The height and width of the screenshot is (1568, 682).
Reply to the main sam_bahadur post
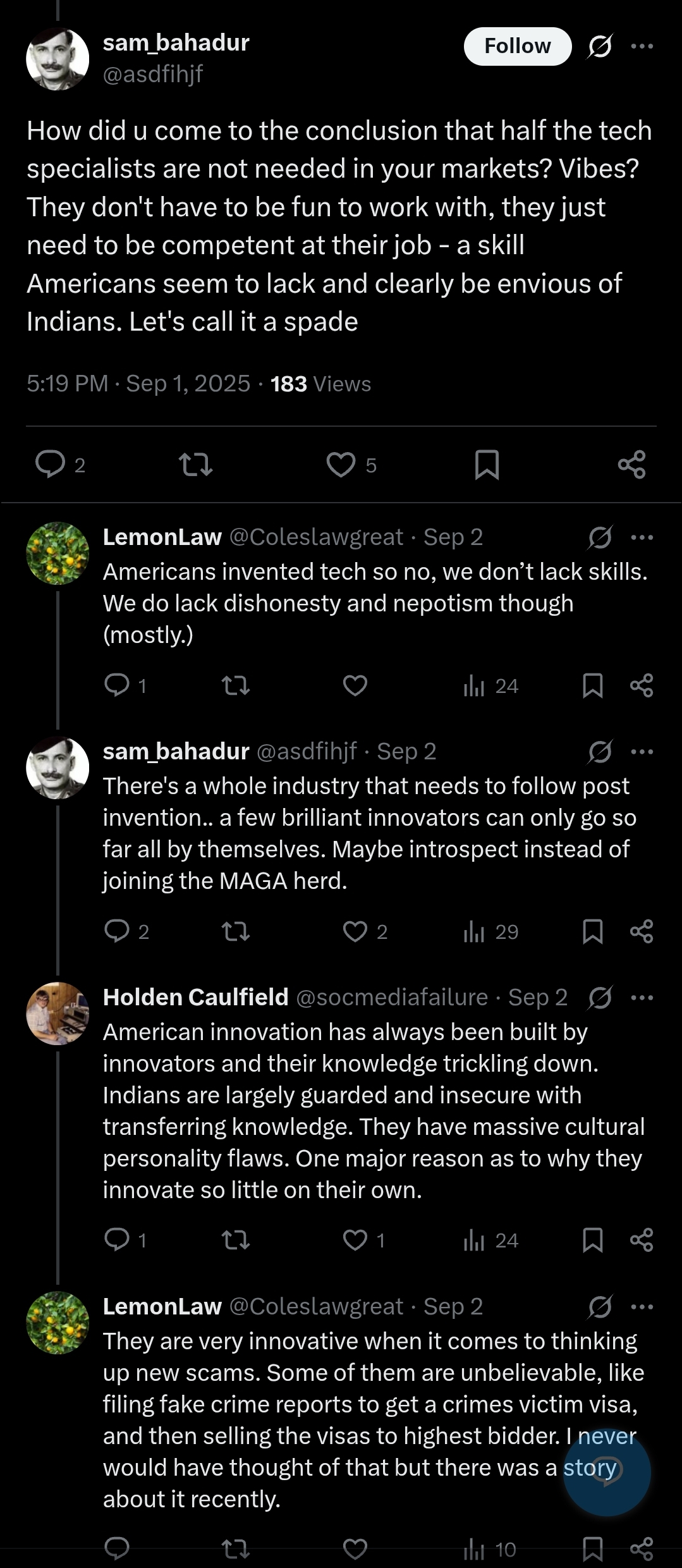click(51, 465)
